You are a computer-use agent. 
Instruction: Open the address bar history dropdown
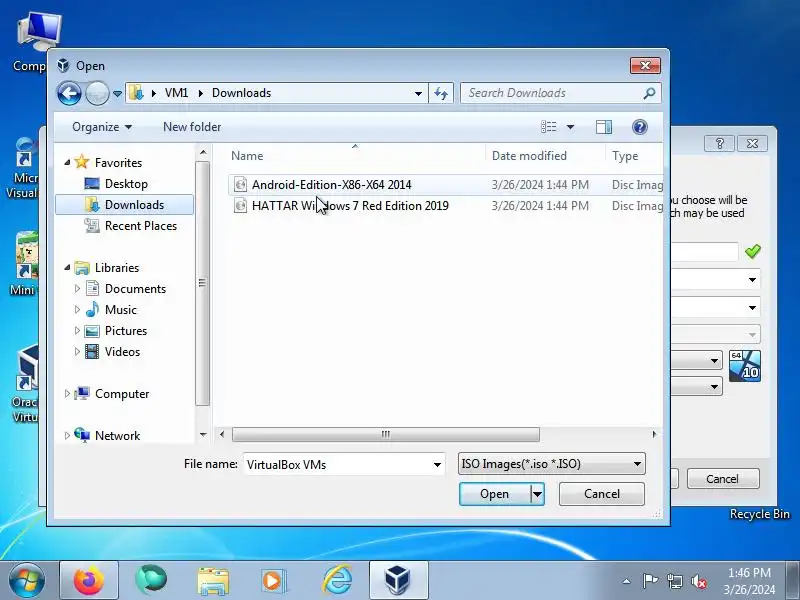[x=418, y=93]
